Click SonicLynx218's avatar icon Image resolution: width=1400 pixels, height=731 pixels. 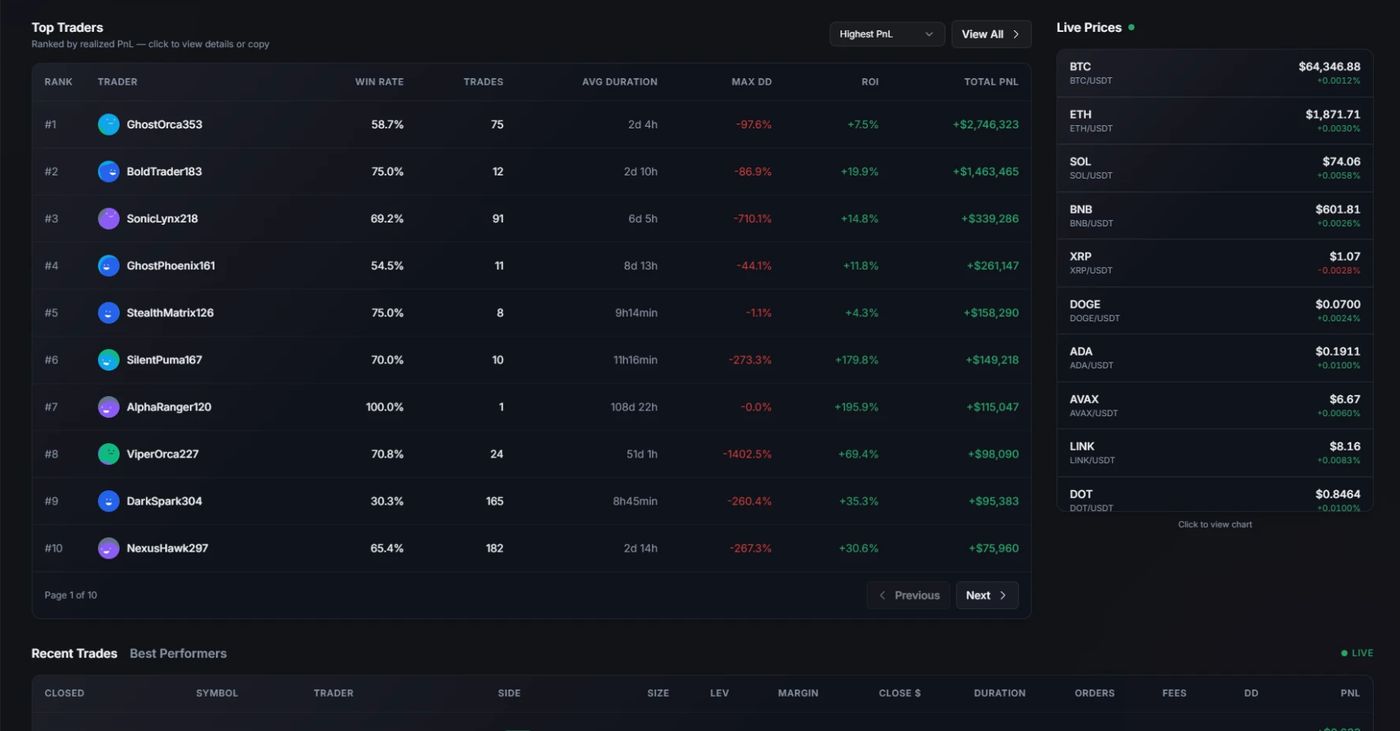(108, 218)
